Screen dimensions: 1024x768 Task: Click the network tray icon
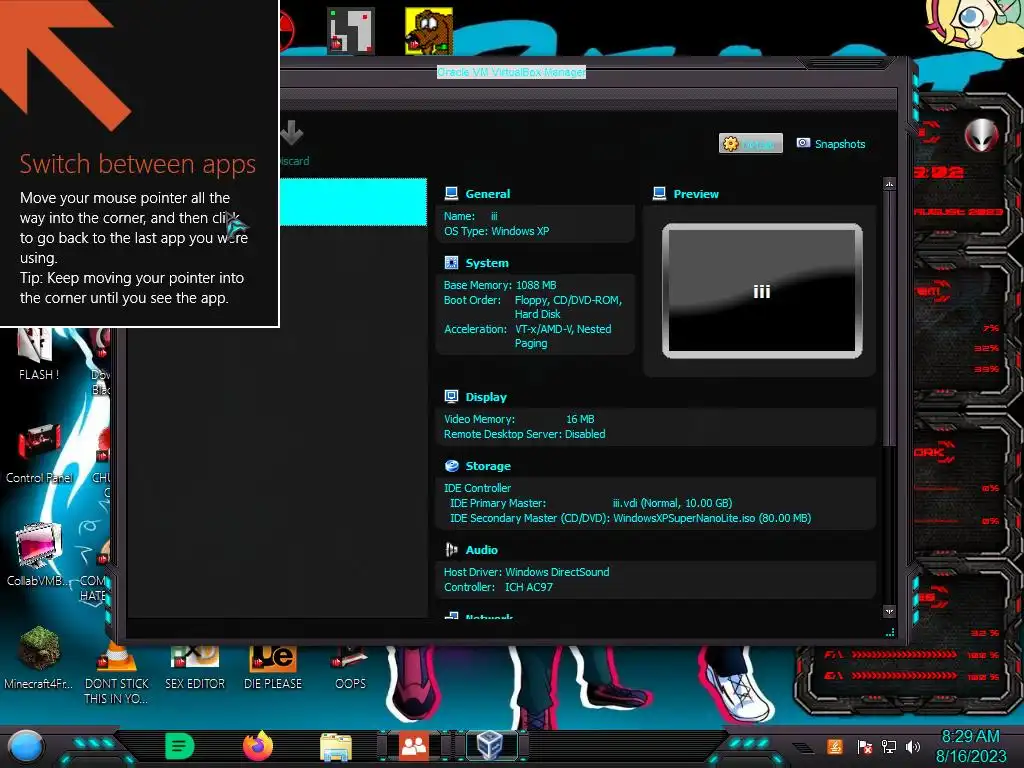tap(889, 746)
